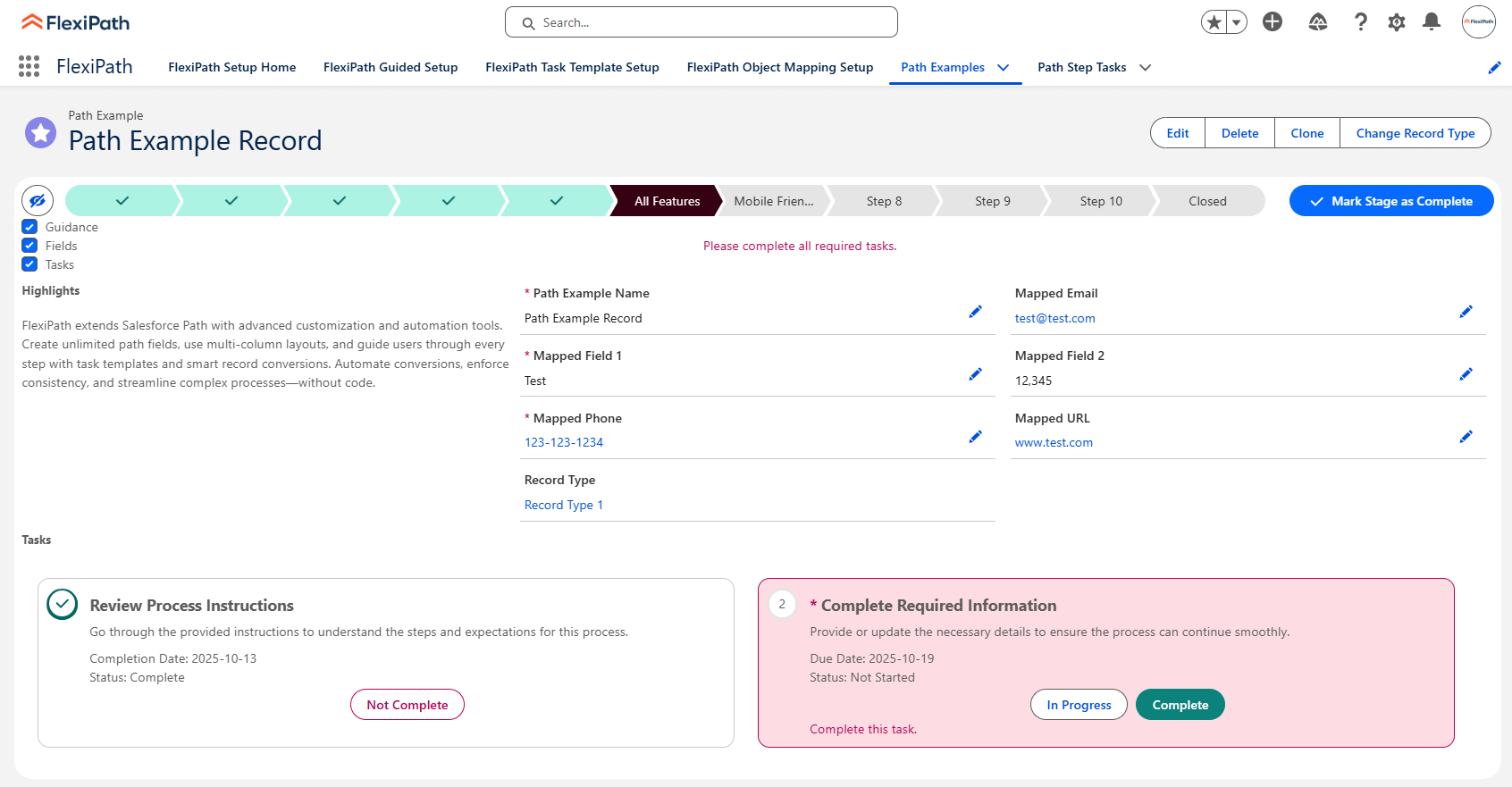This screenshot has height=787, width=1512.
Task: Switch to FlexiPath Guided Setup tab
Action: coord(391,68)
